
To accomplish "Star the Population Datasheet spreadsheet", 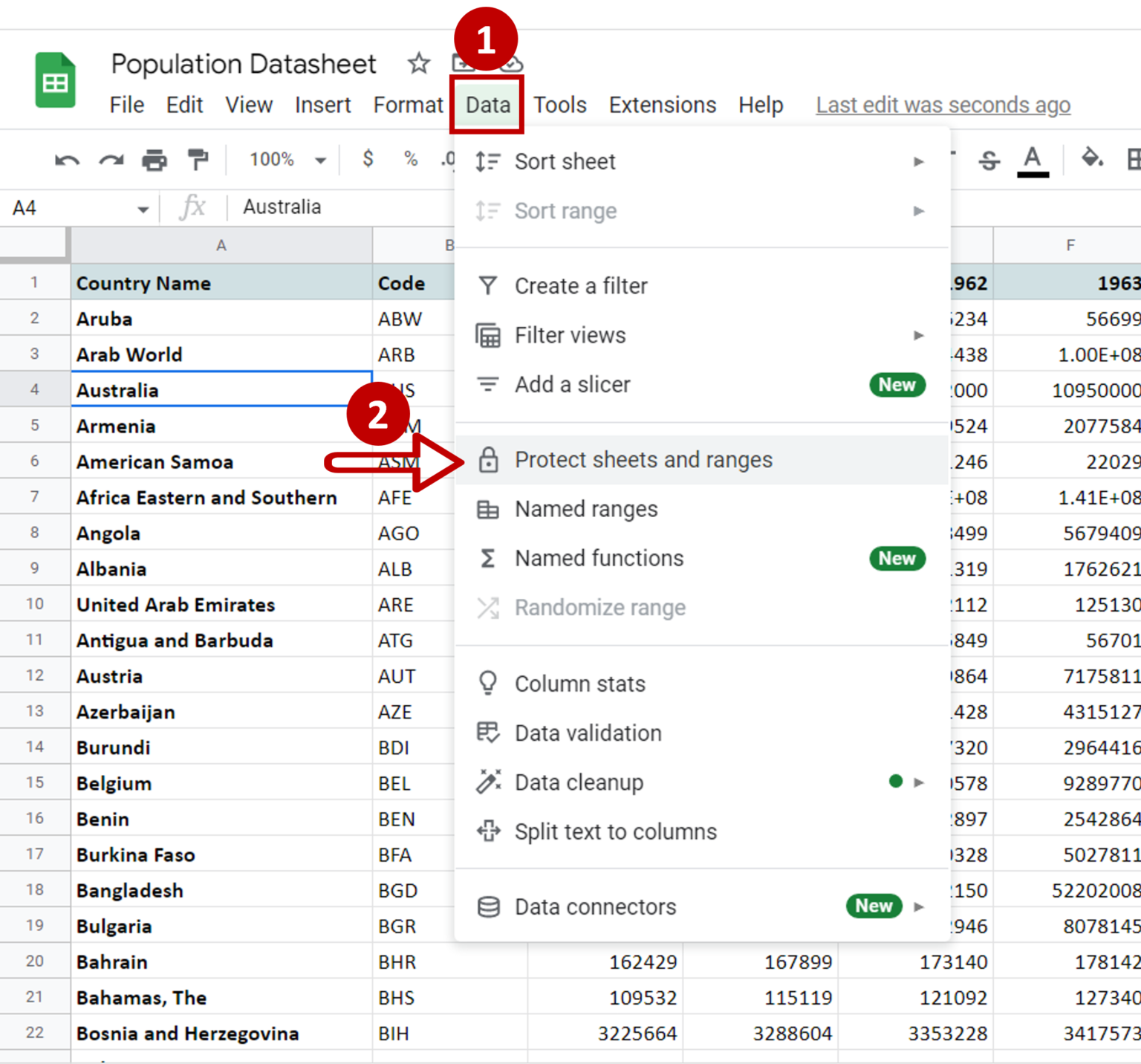I will 418,64.
